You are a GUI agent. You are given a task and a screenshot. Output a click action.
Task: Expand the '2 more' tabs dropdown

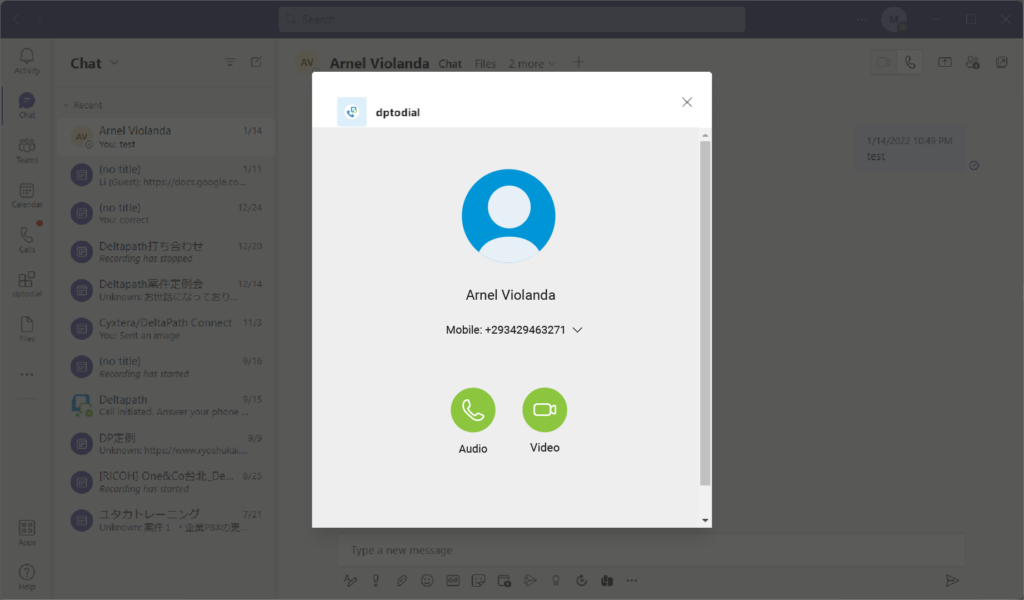click(x=532, y=63)
